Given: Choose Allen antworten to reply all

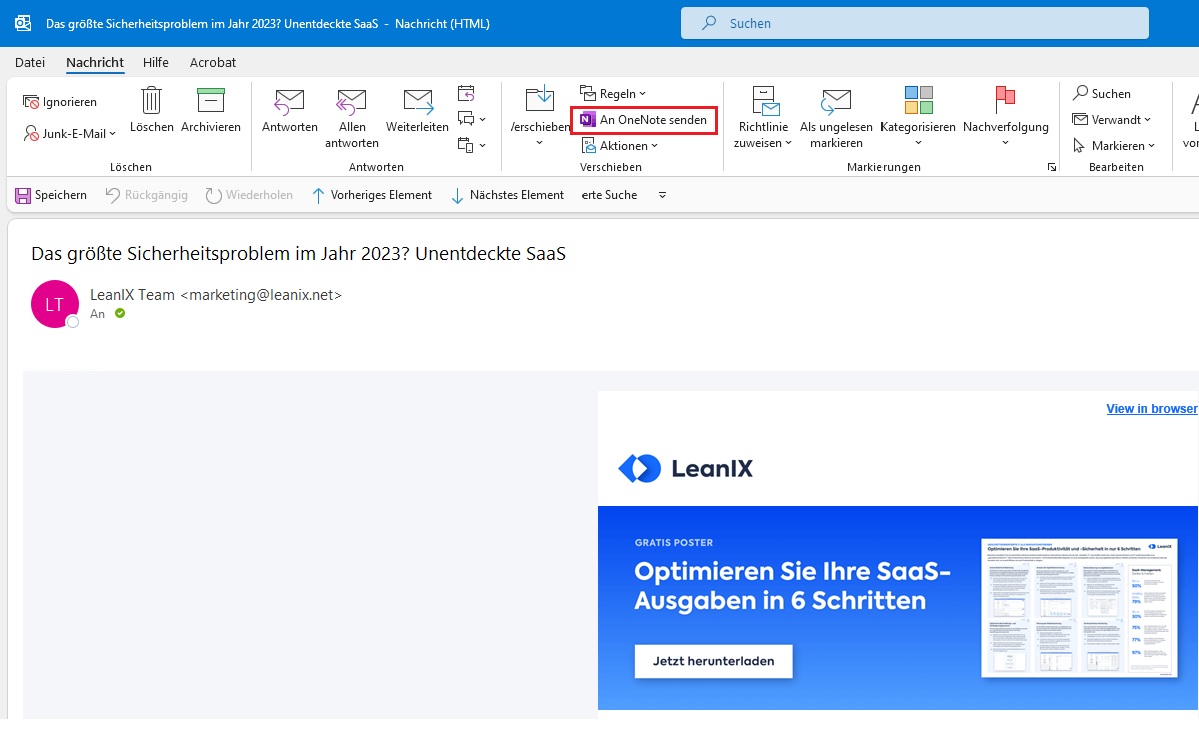Looking at the screenshot, I should click(x=352, y=118).
